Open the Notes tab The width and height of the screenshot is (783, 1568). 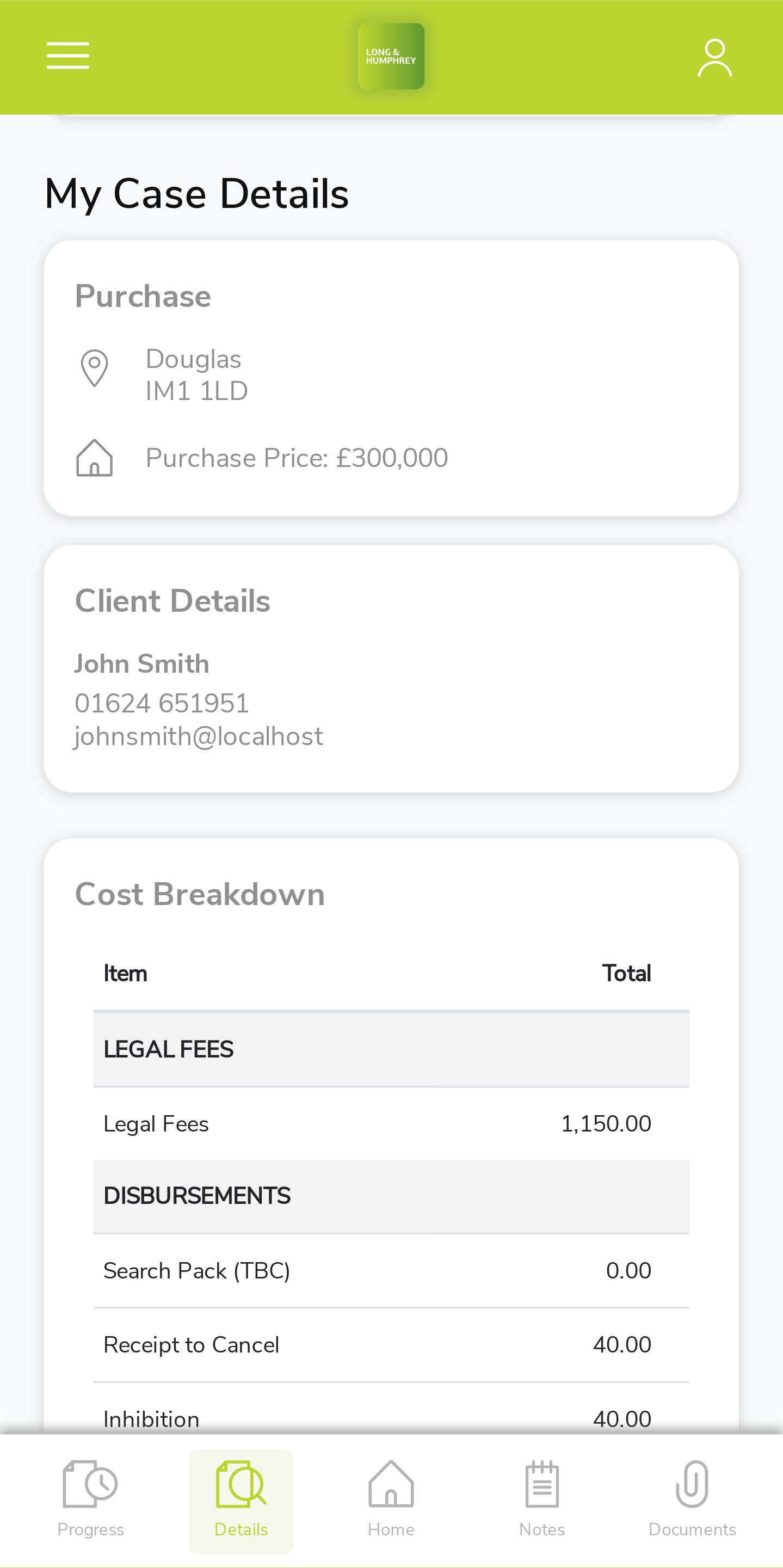pos(542,1500)
